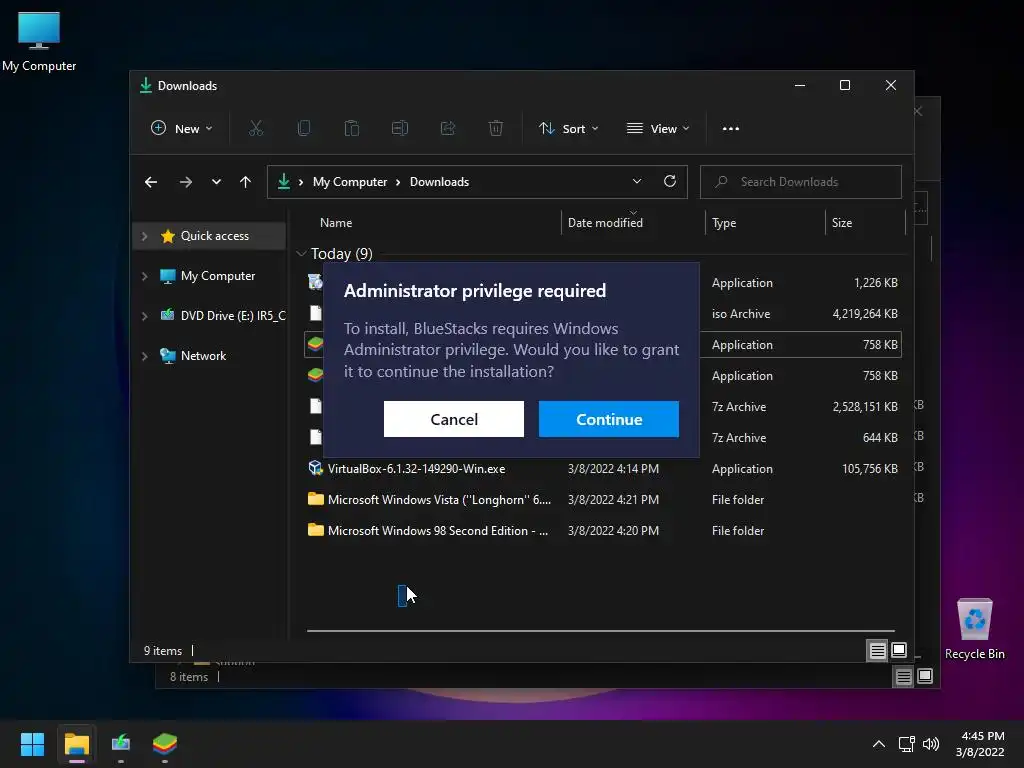The width and height of the screenshot is (1024, 768).
Task: Open the clock showing 4:45 PM
Action: [x=980, y=744]
